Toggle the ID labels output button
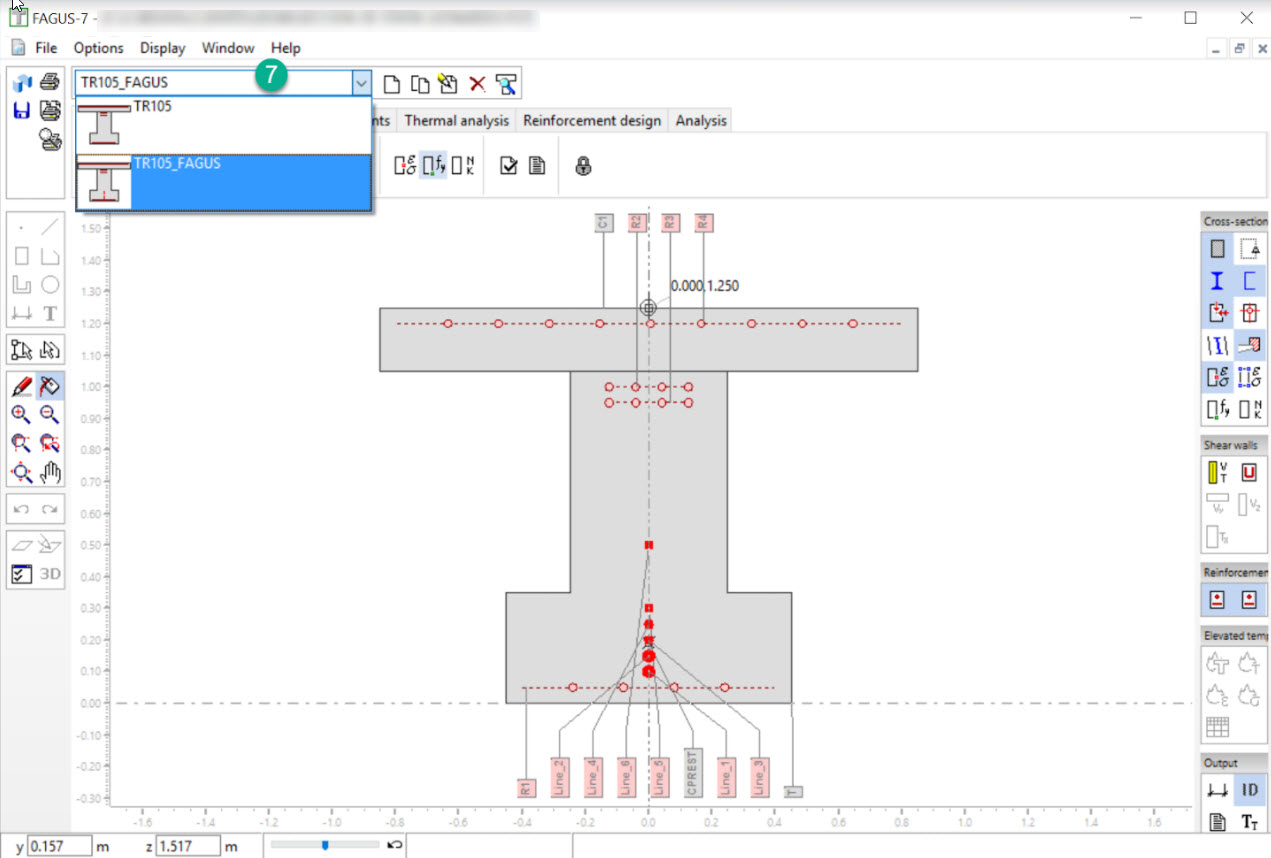This screenshot has height=858, width=1271. [x=1249, y=790]
